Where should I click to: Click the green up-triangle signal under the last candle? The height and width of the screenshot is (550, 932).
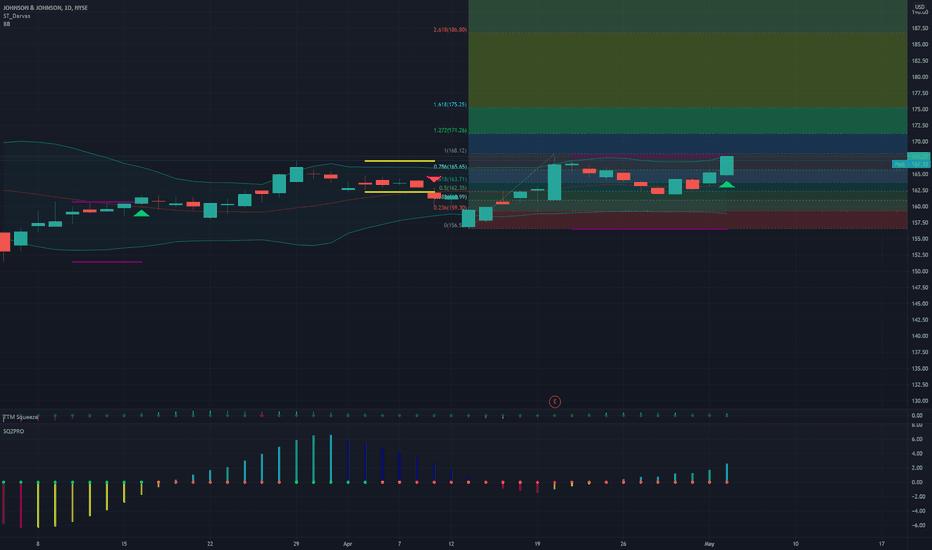pos(726,185)
